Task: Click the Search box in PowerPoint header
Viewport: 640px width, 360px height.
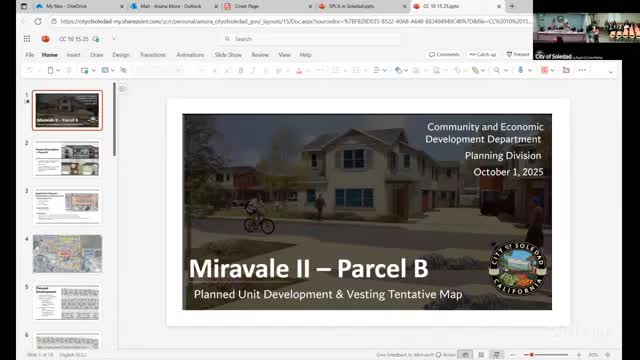Action: point(312,39)
